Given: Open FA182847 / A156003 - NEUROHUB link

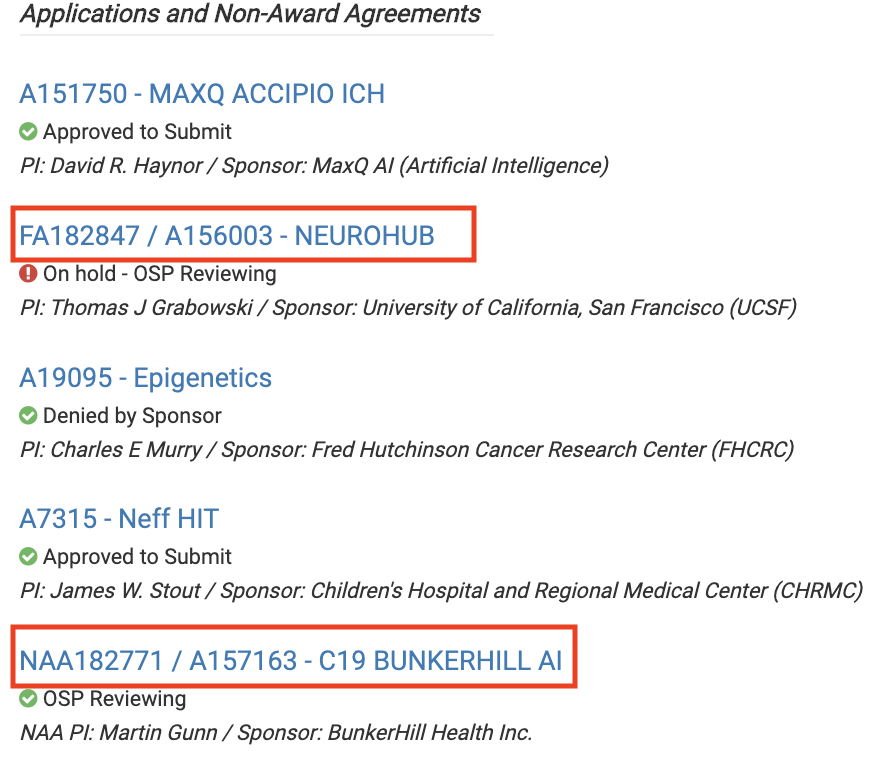Looking at the screenshot, I should pos(227,236).
